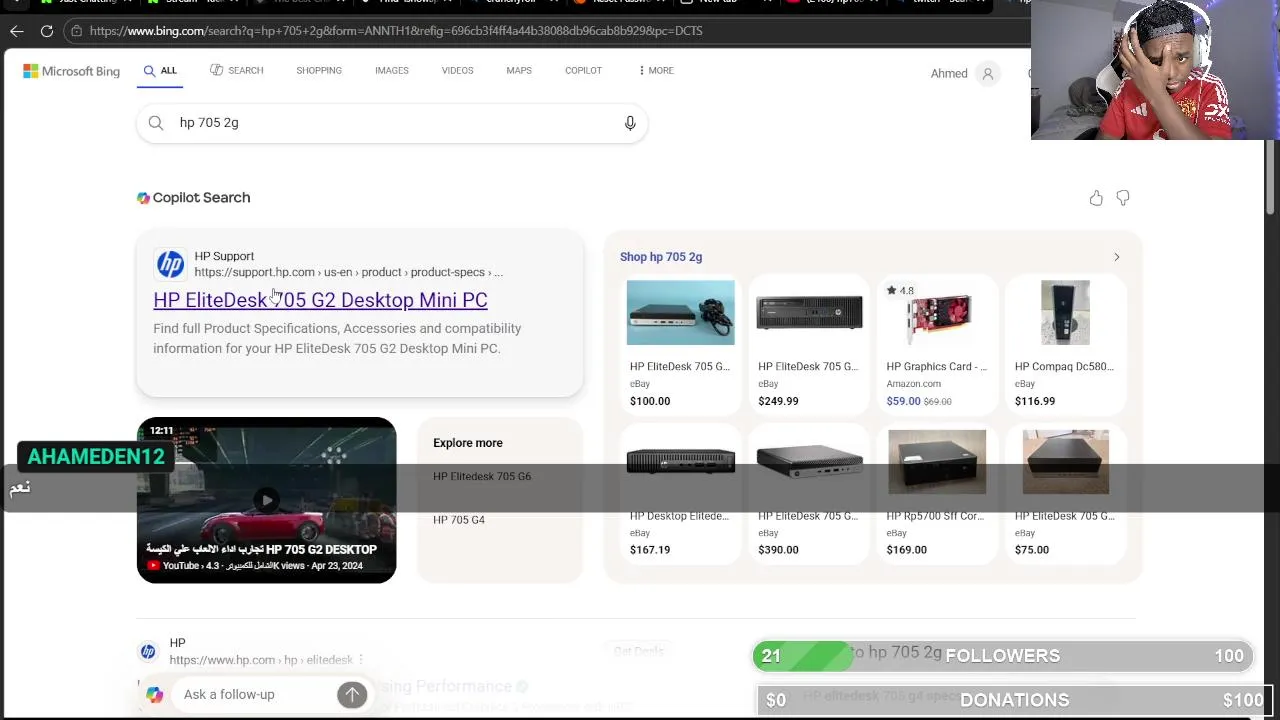This screenshot has height=720, width=1280.
Task: Open the $100.00 HP EliteDesk eBay listing
Action: coord(680,345)
